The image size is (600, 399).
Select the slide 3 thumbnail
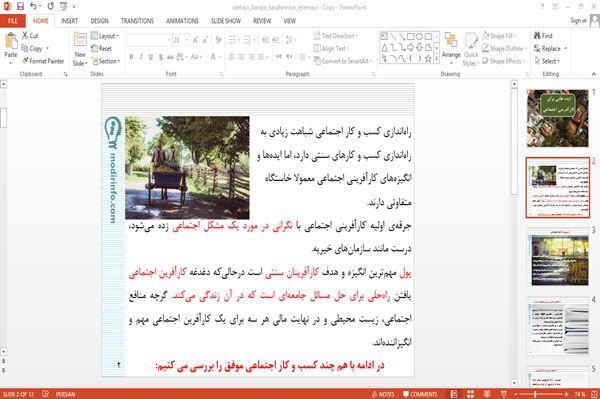click(x=558, y=257)
